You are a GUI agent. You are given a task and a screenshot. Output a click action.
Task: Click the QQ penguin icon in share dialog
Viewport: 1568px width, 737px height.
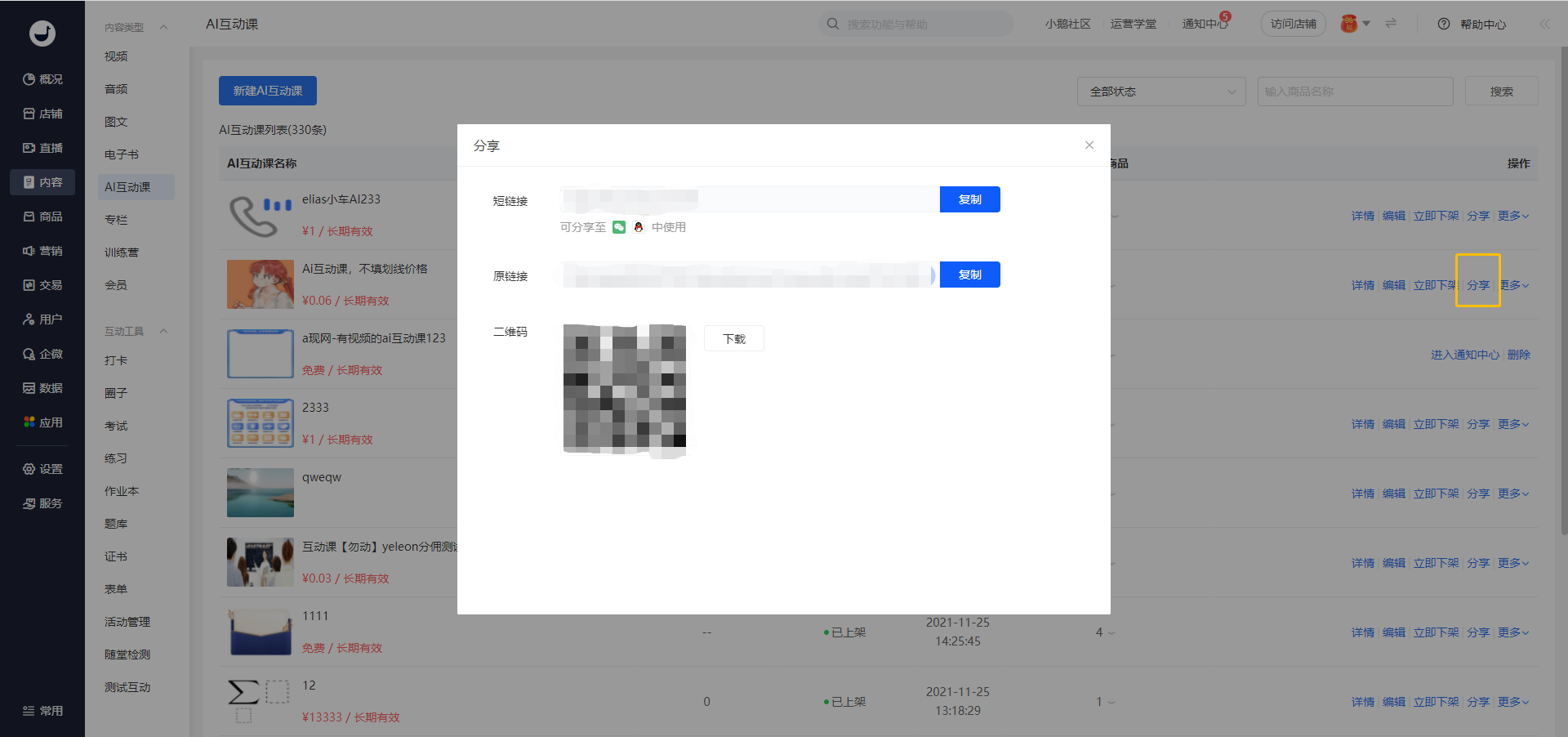click(639, 227)
